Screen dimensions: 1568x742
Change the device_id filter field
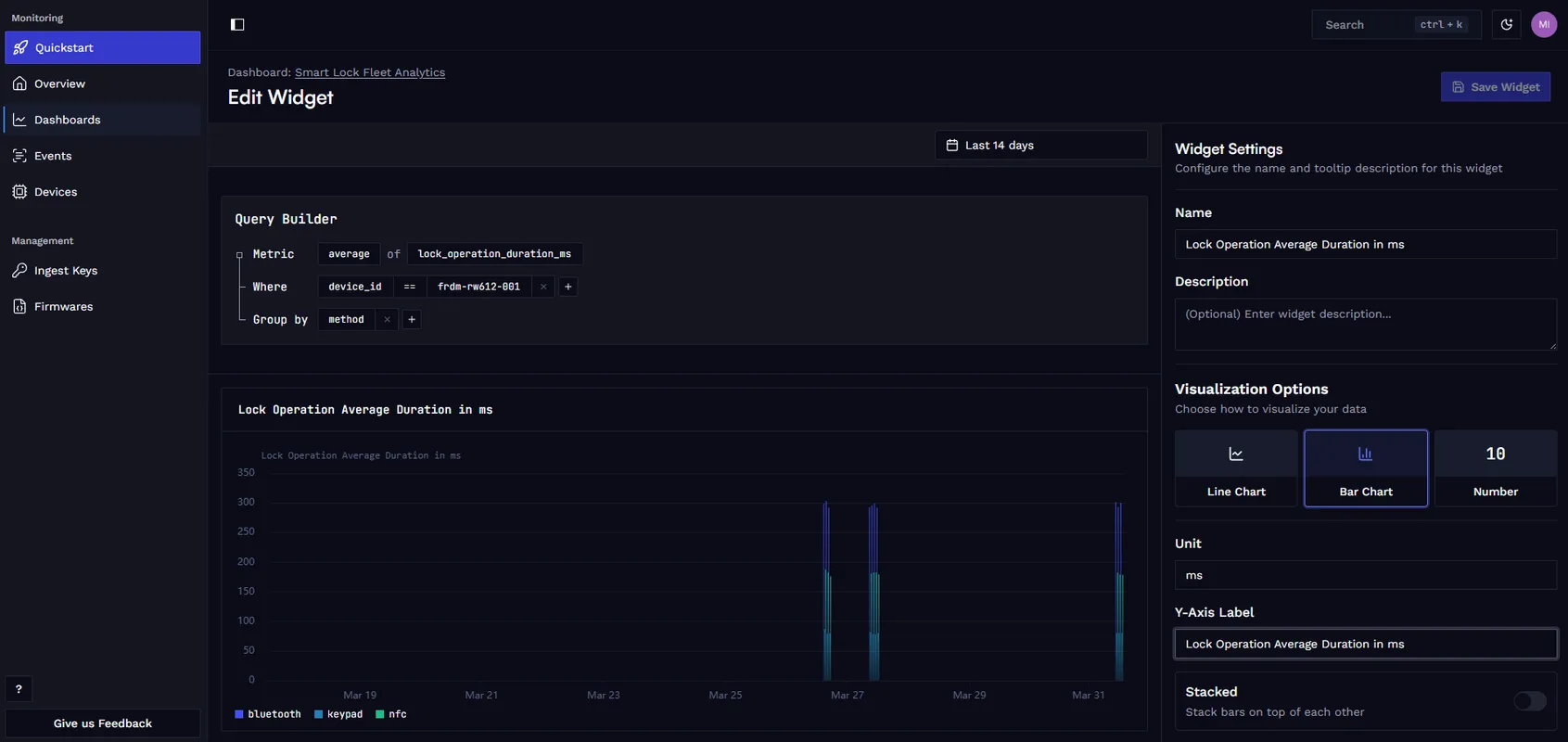(x=354, y=287)
